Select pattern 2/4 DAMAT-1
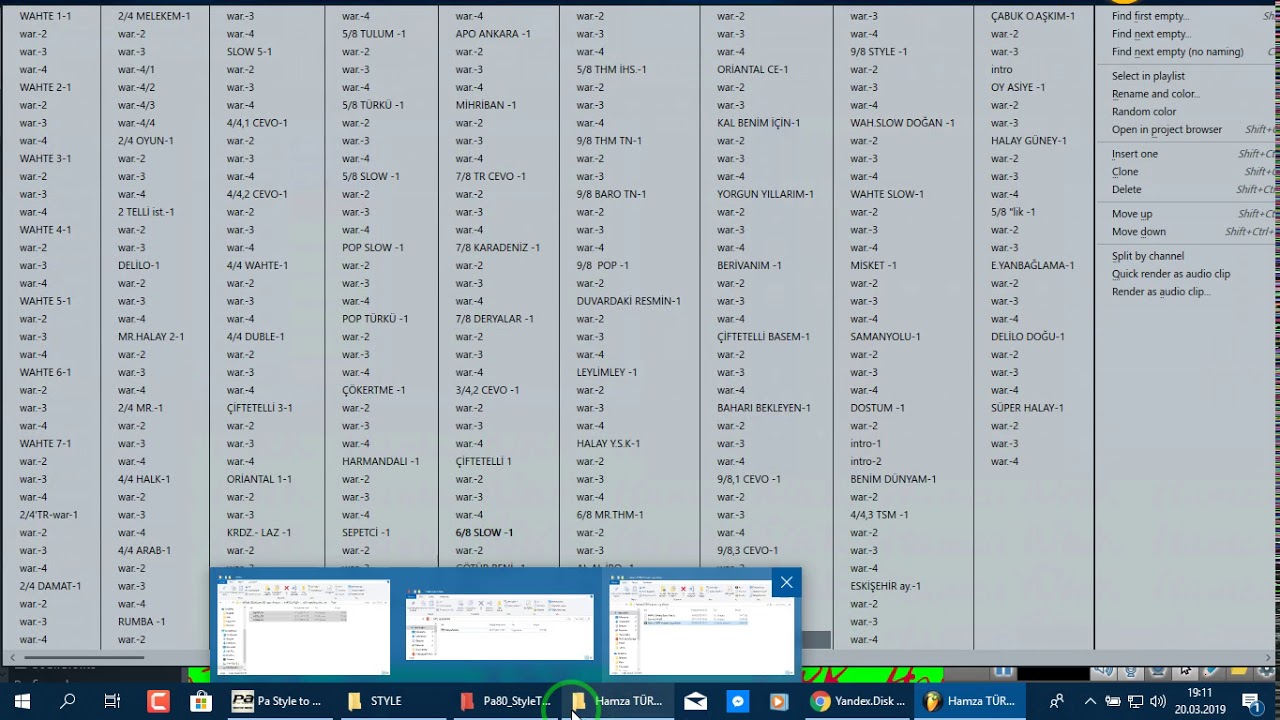1280x720 pixels. (x=50, y=586)
